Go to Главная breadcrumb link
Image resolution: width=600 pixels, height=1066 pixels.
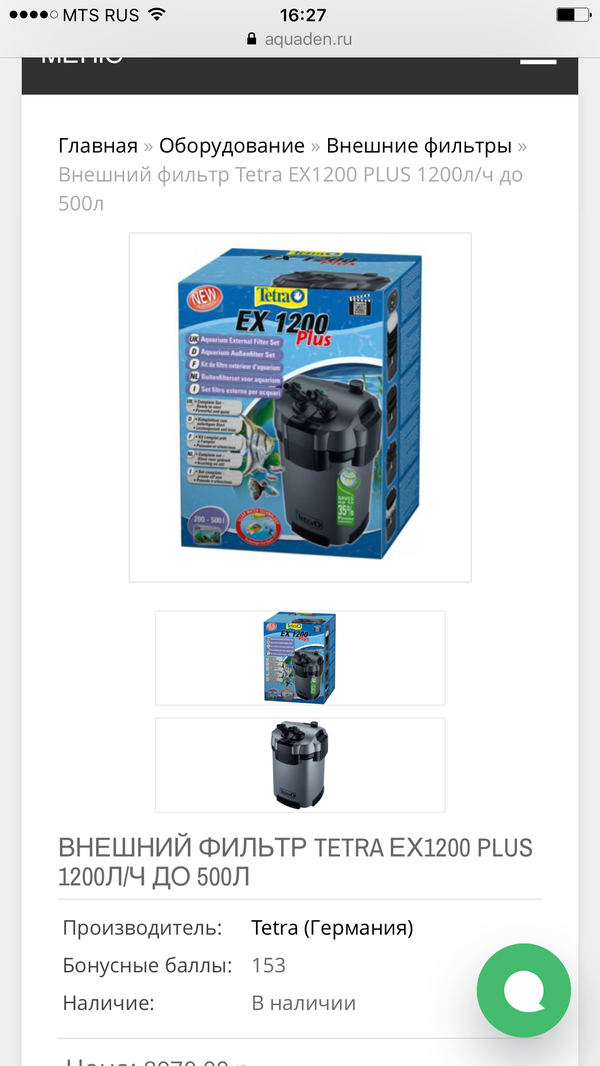pos(98,145)
